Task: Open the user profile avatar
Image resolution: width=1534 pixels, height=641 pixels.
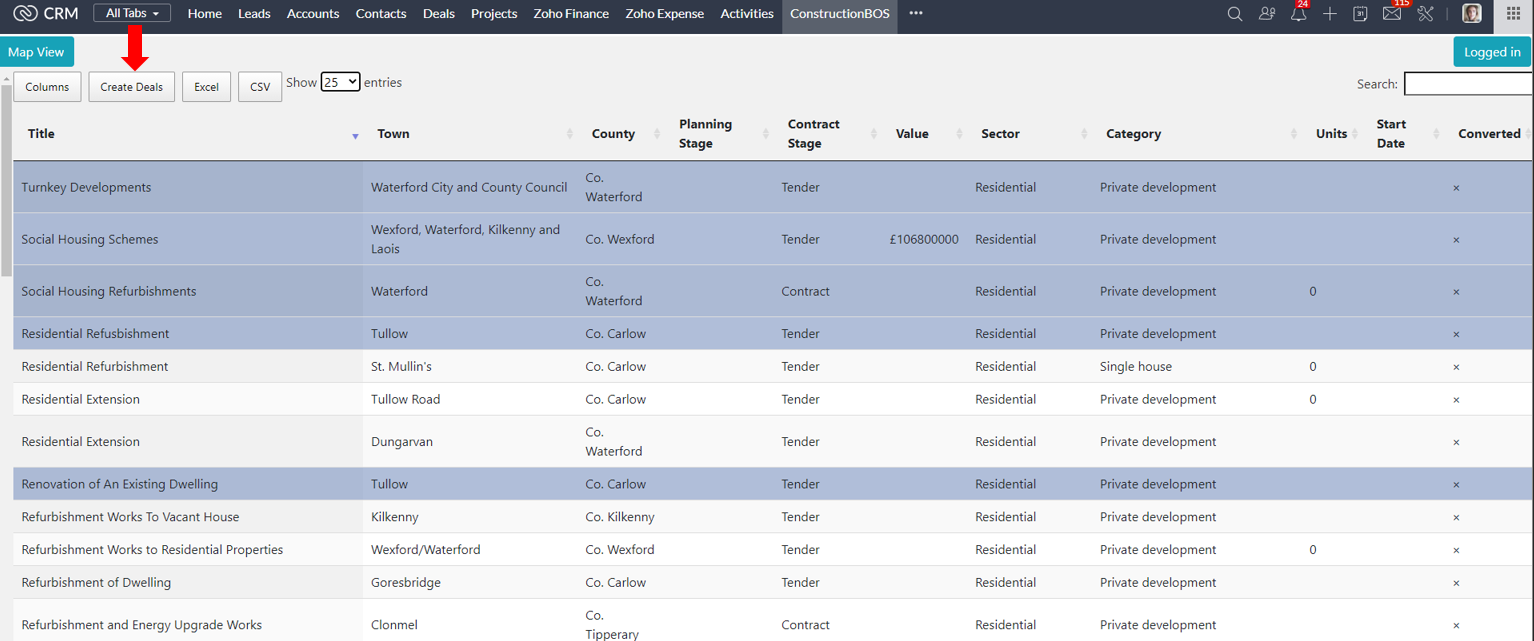Action: [x=1472, y=14]
